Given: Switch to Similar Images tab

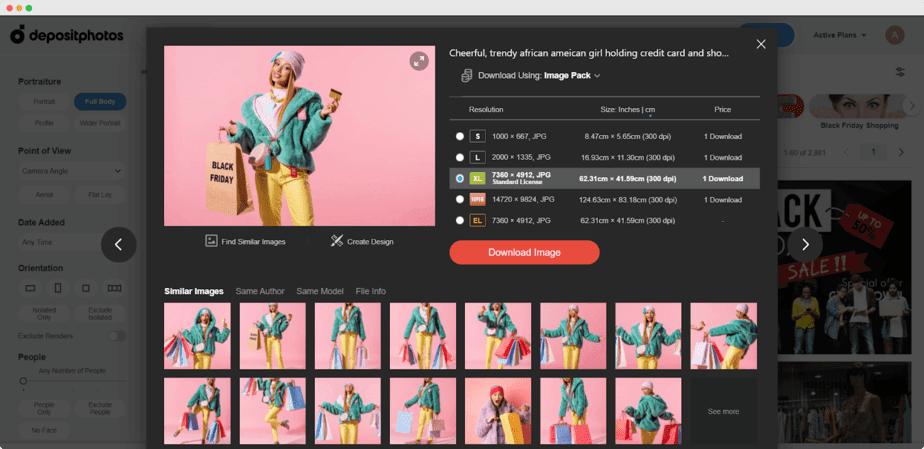Looking at the screenshot, I should tap(194, 291).
